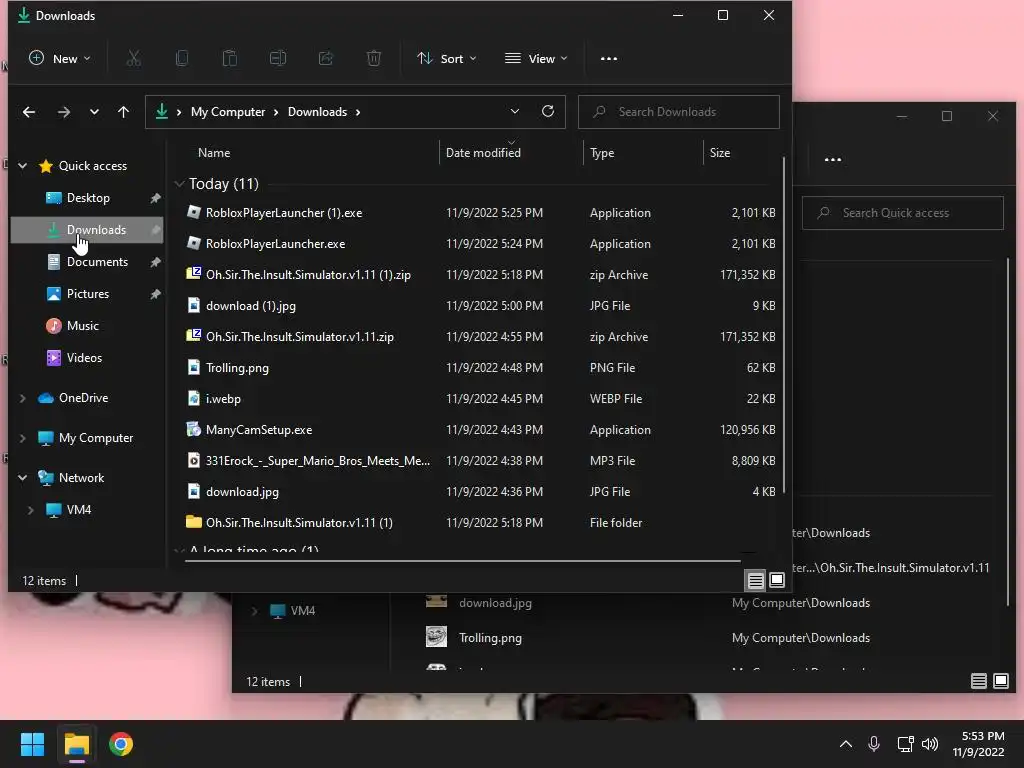Select RobloxPlayerLauncher.exe in the list
Image resolution: width=1024 pixels, height=768 pixels.
click(x=480, y=244)
